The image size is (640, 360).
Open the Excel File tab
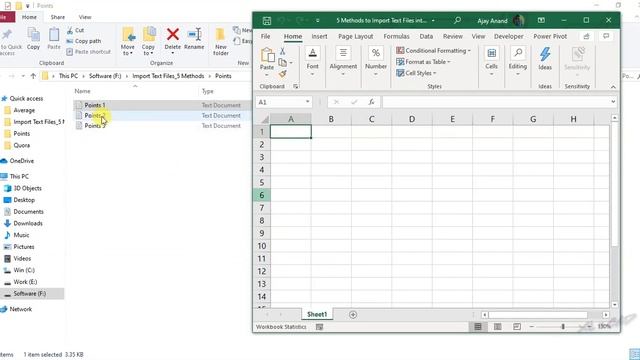click(x=265, y=36)
